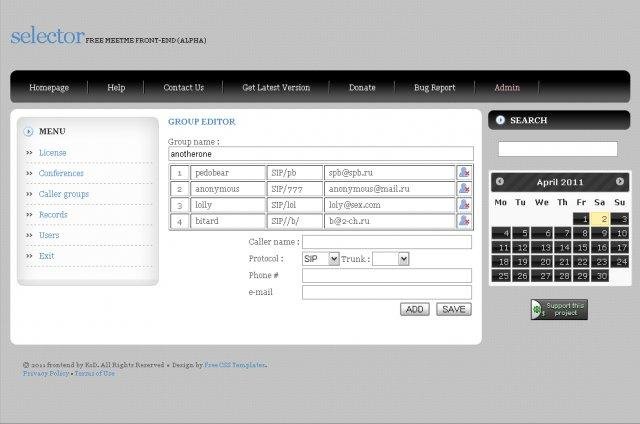This screenshot has width=640, height=424.
Task: Click anonymous name cell
Action: 228,189
